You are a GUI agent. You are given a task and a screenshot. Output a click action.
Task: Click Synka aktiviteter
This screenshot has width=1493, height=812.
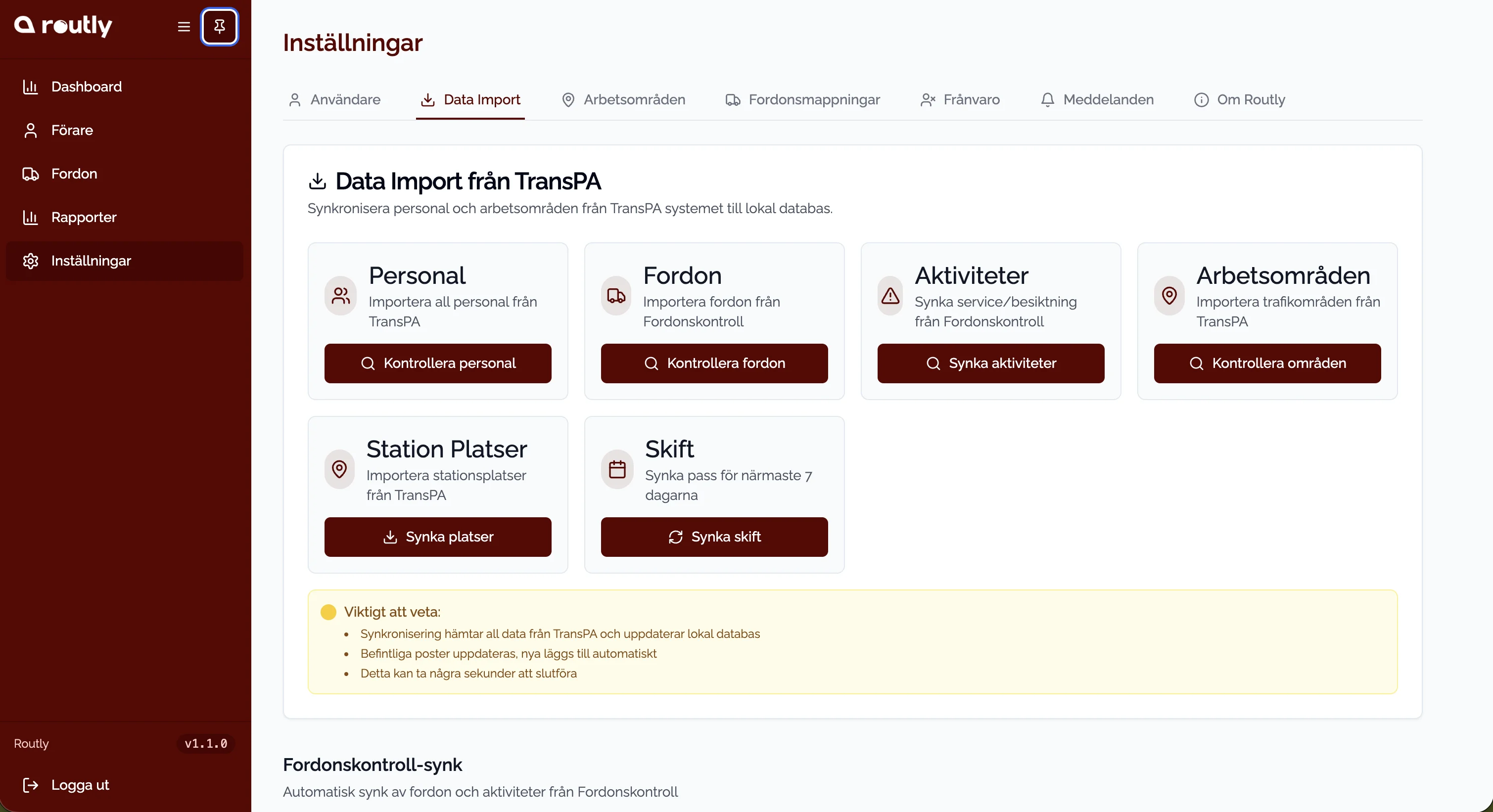(x=990, y=363)
